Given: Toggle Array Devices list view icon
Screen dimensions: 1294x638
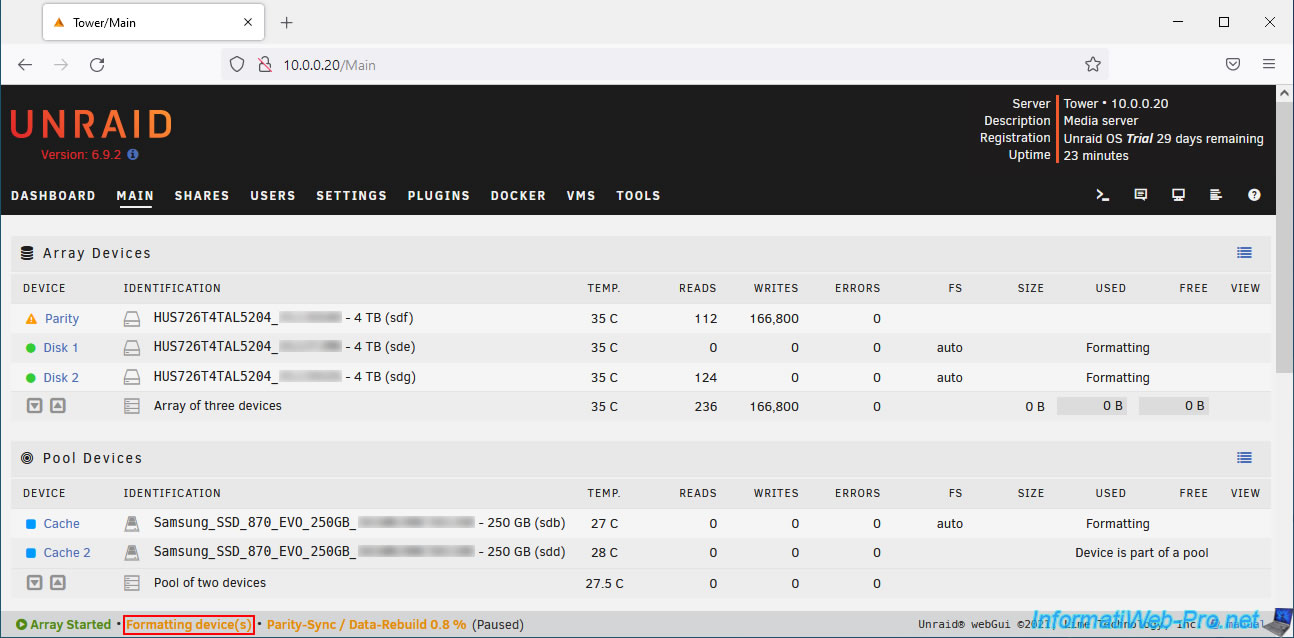Looking at the screenshot, I should (1244, 253).
